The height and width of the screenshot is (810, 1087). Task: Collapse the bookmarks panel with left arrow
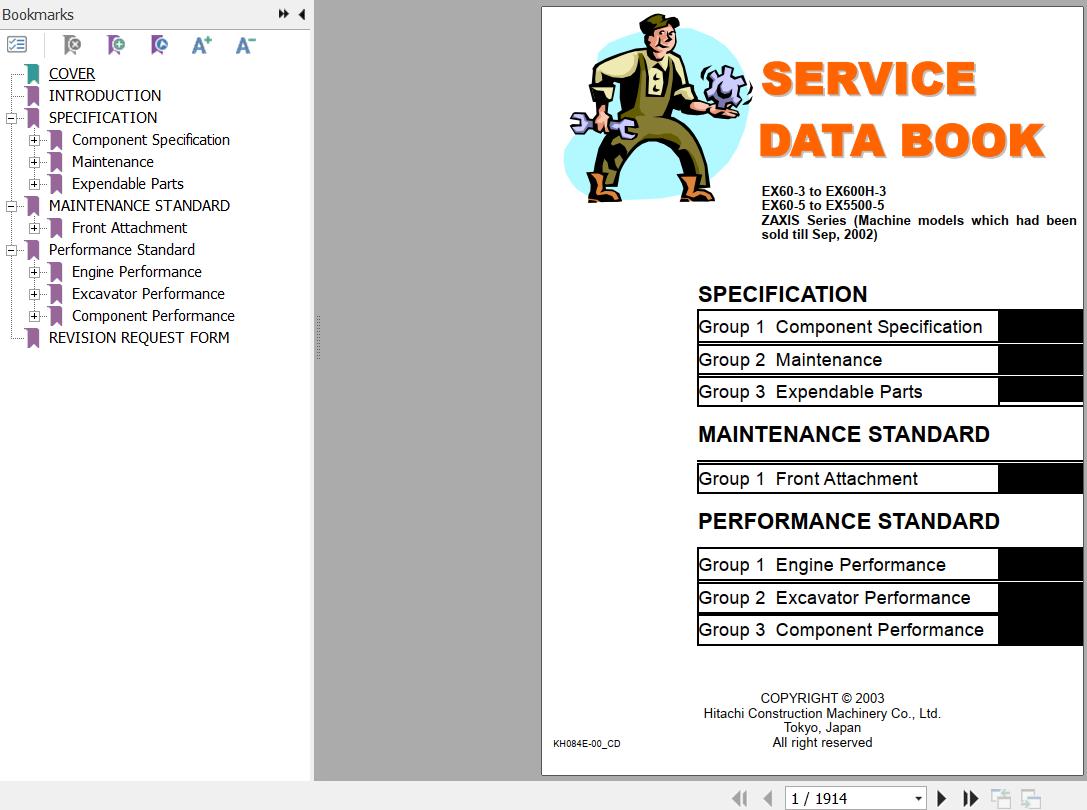(x=302, y=14)
